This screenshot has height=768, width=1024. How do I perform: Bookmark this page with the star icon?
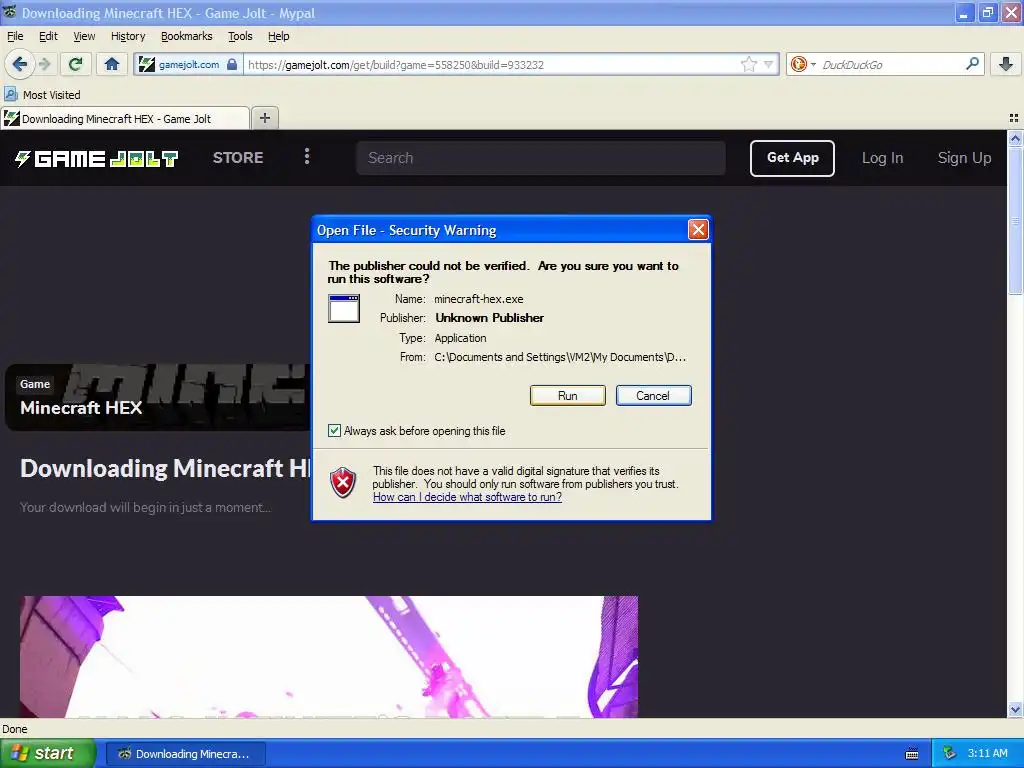(748, 64)
